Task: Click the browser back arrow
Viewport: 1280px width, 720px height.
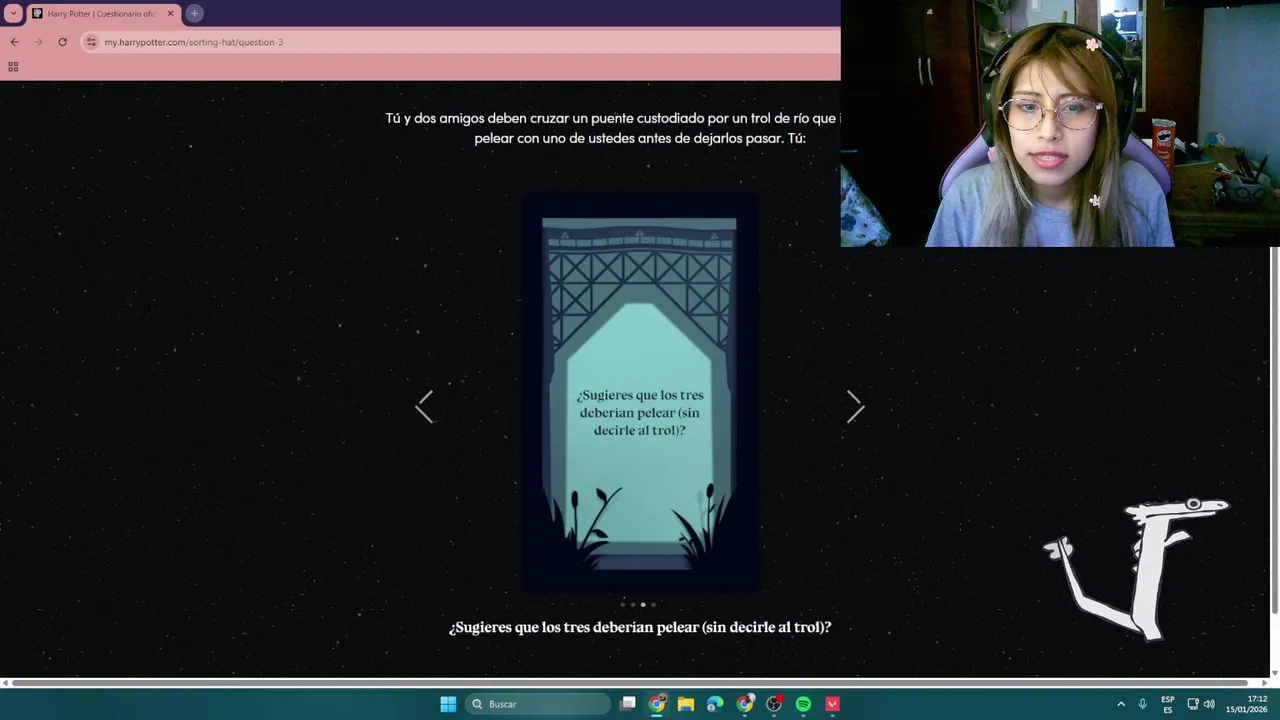Action: point(14,42)
